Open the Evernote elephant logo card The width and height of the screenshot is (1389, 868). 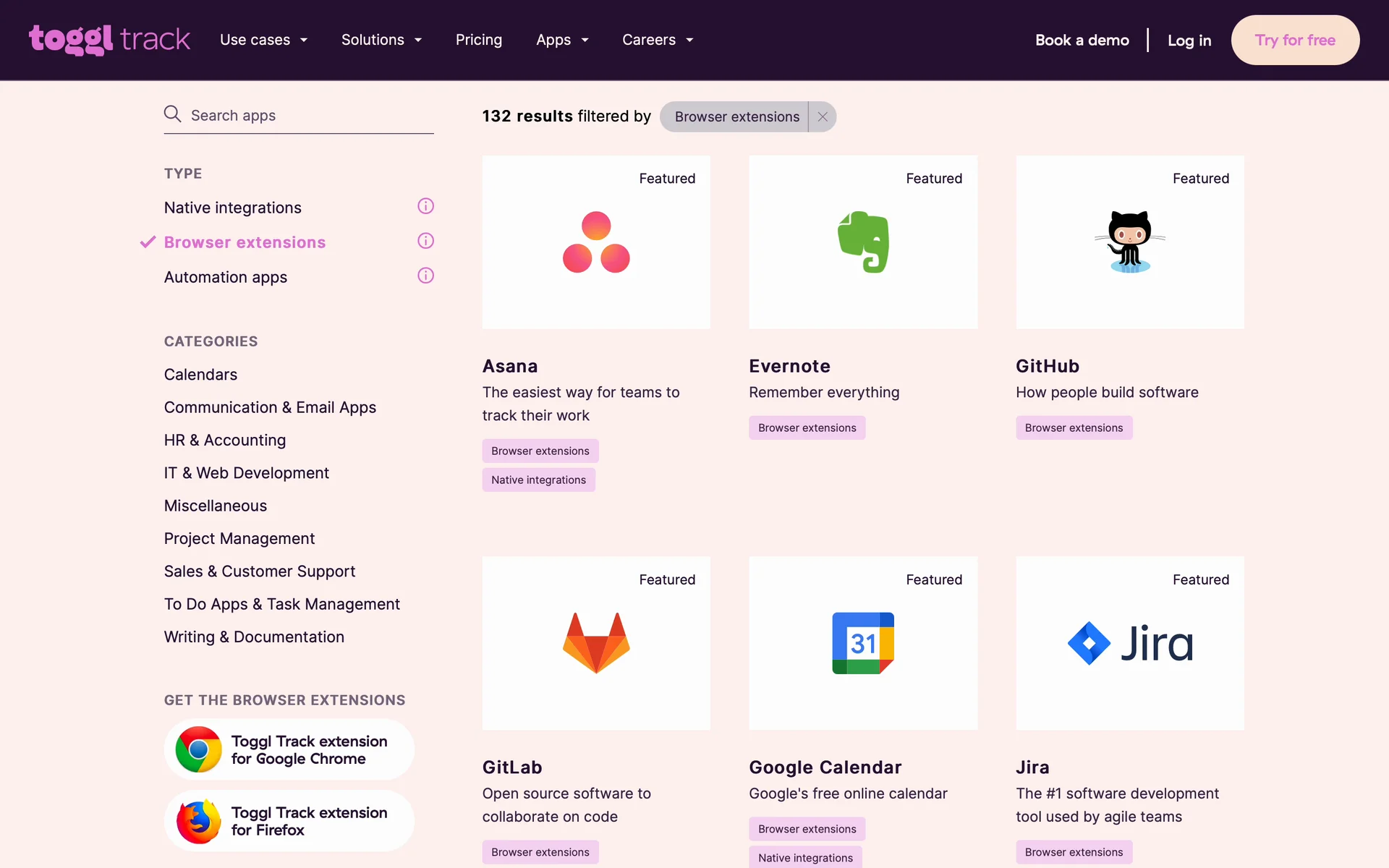click(862, 242)
